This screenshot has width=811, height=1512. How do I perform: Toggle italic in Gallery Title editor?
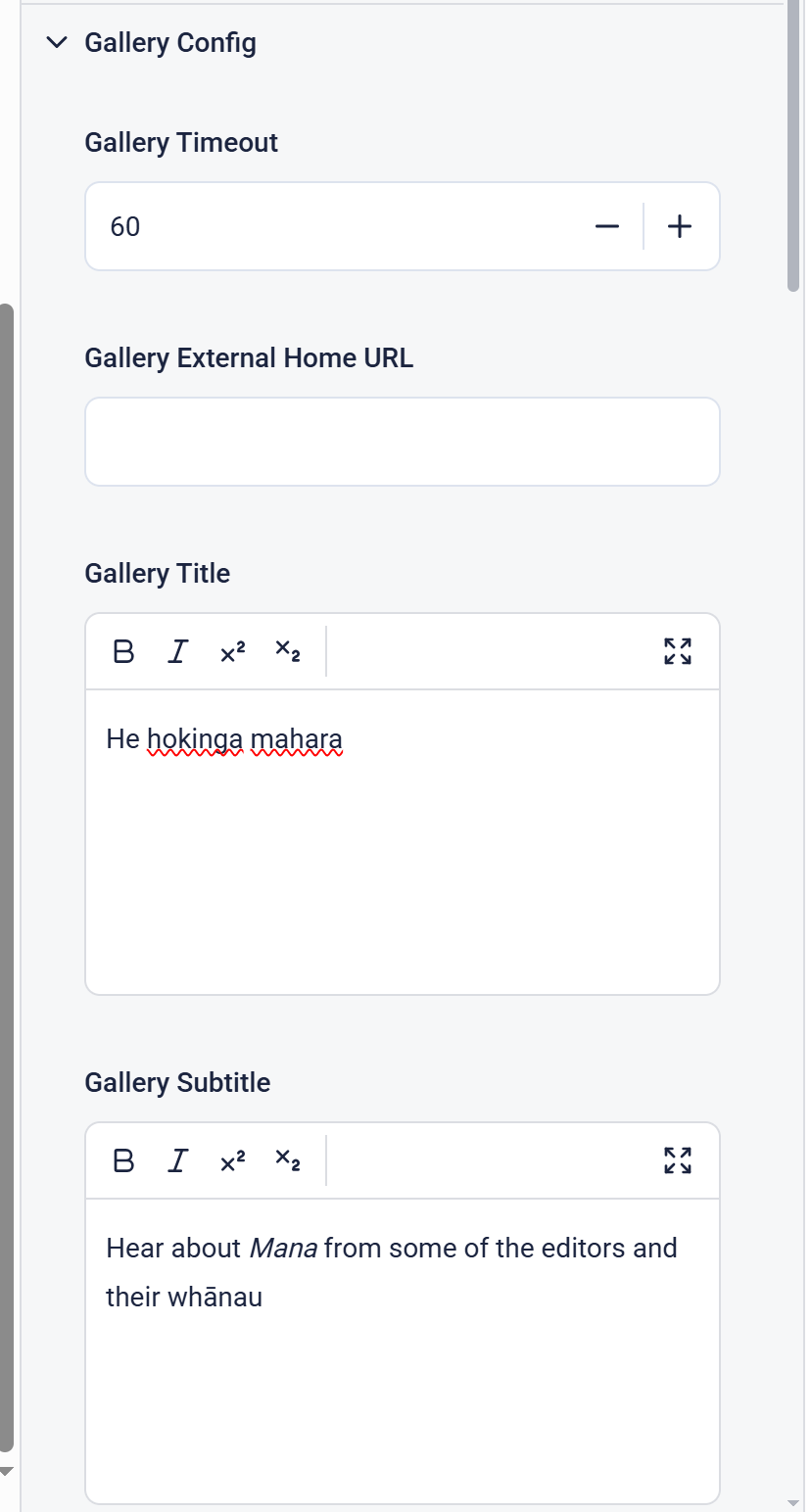pyautogui.click(x=177, y=651)
